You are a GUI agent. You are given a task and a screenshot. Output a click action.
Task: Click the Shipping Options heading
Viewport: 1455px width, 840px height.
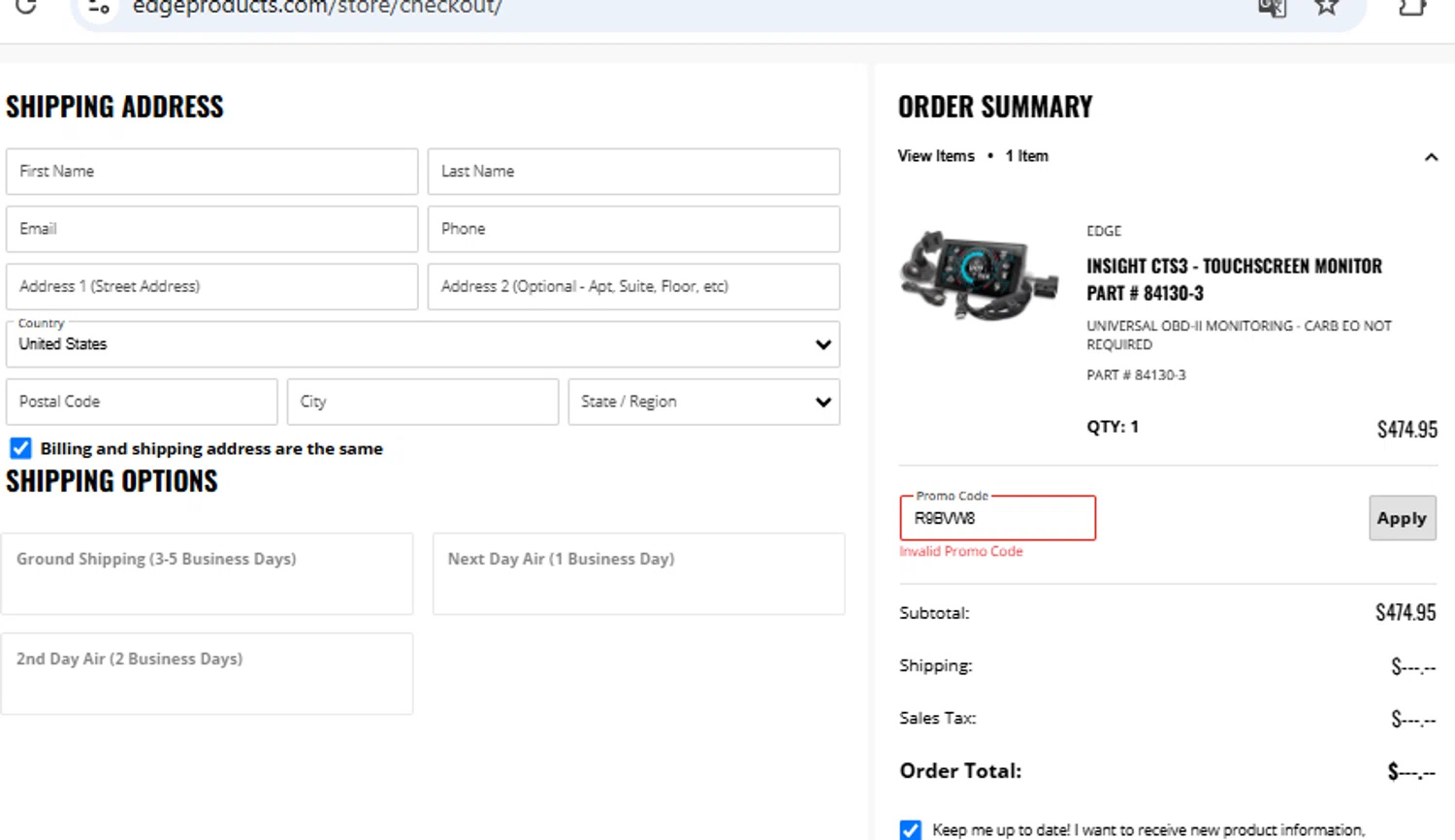(x=112, y=481)
